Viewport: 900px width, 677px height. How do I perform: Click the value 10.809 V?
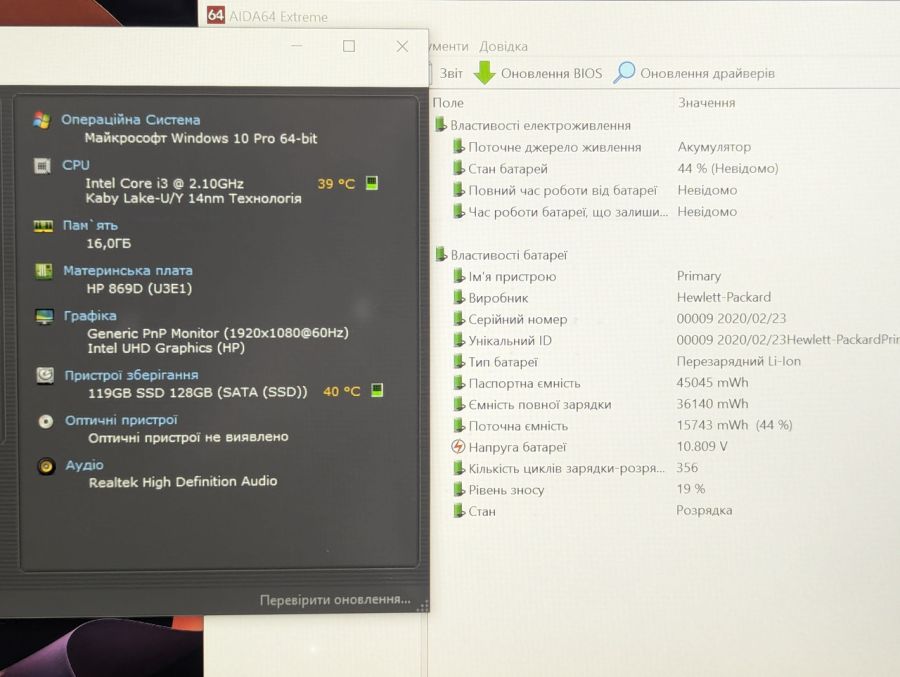click(x=702, y=446)
